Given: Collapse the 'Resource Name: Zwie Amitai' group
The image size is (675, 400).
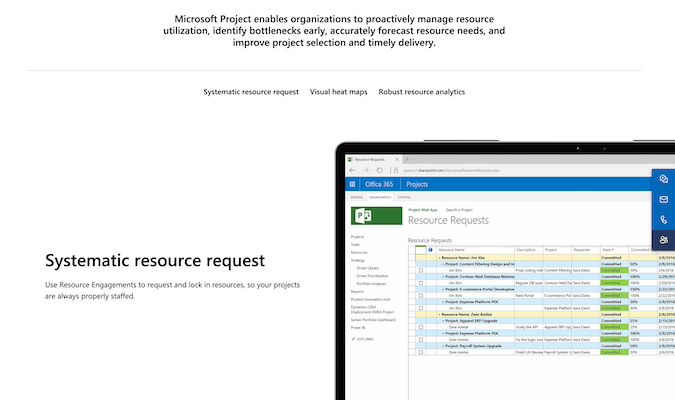Looking at the screenshot, I should click(440, 315).
